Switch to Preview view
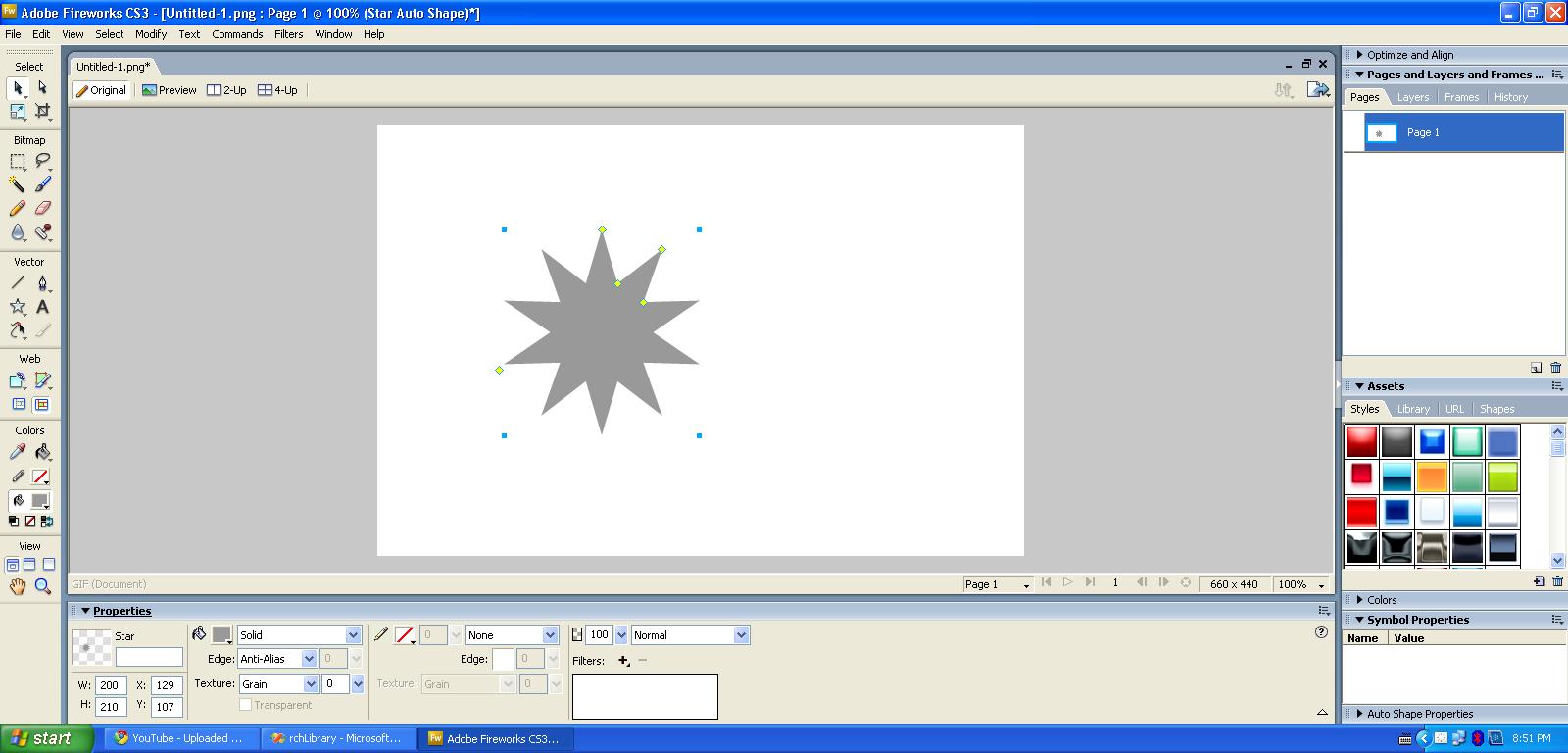 [x=170, y=90]
